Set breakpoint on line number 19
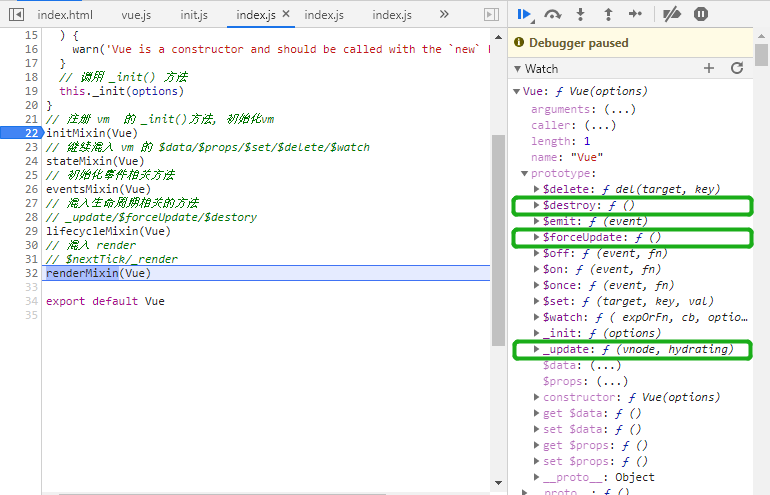Screen dimensions: 770x495 pos(31,91)
